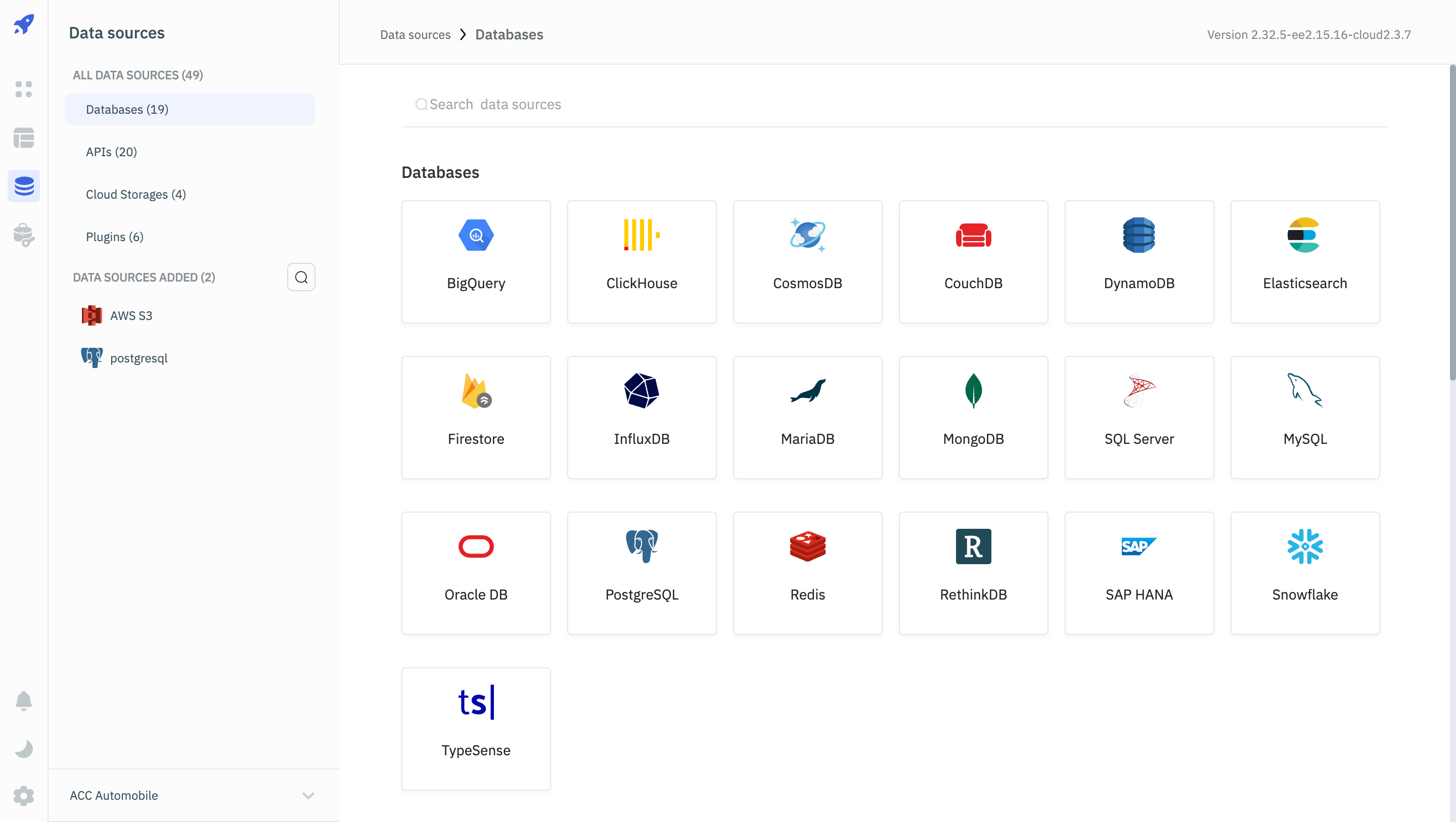Click the Firestore database icon
The height and width of the screenshot is (822, 1456).
coord(476,390)
